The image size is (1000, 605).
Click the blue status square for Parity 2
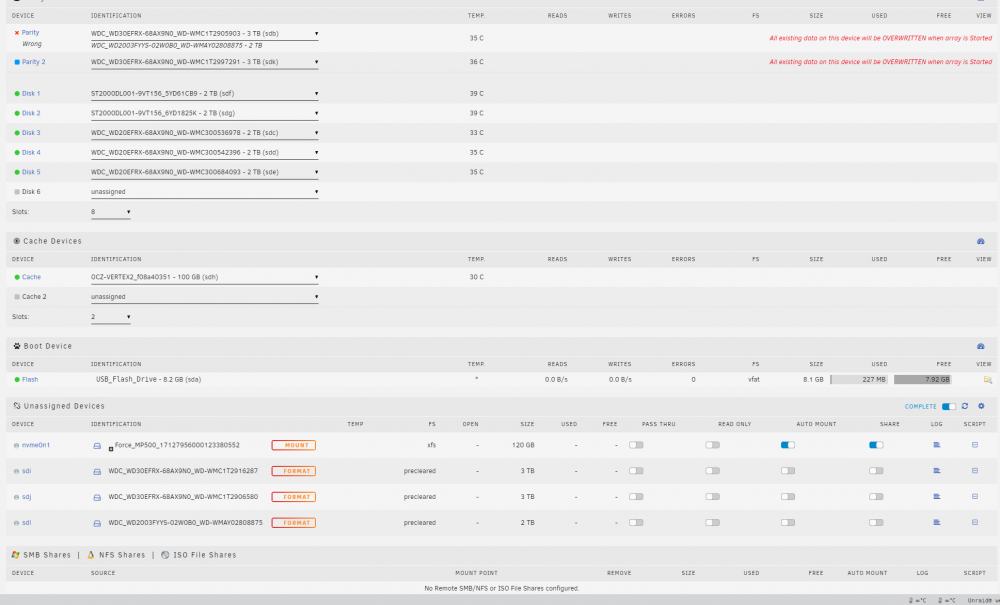pos(17,62)
